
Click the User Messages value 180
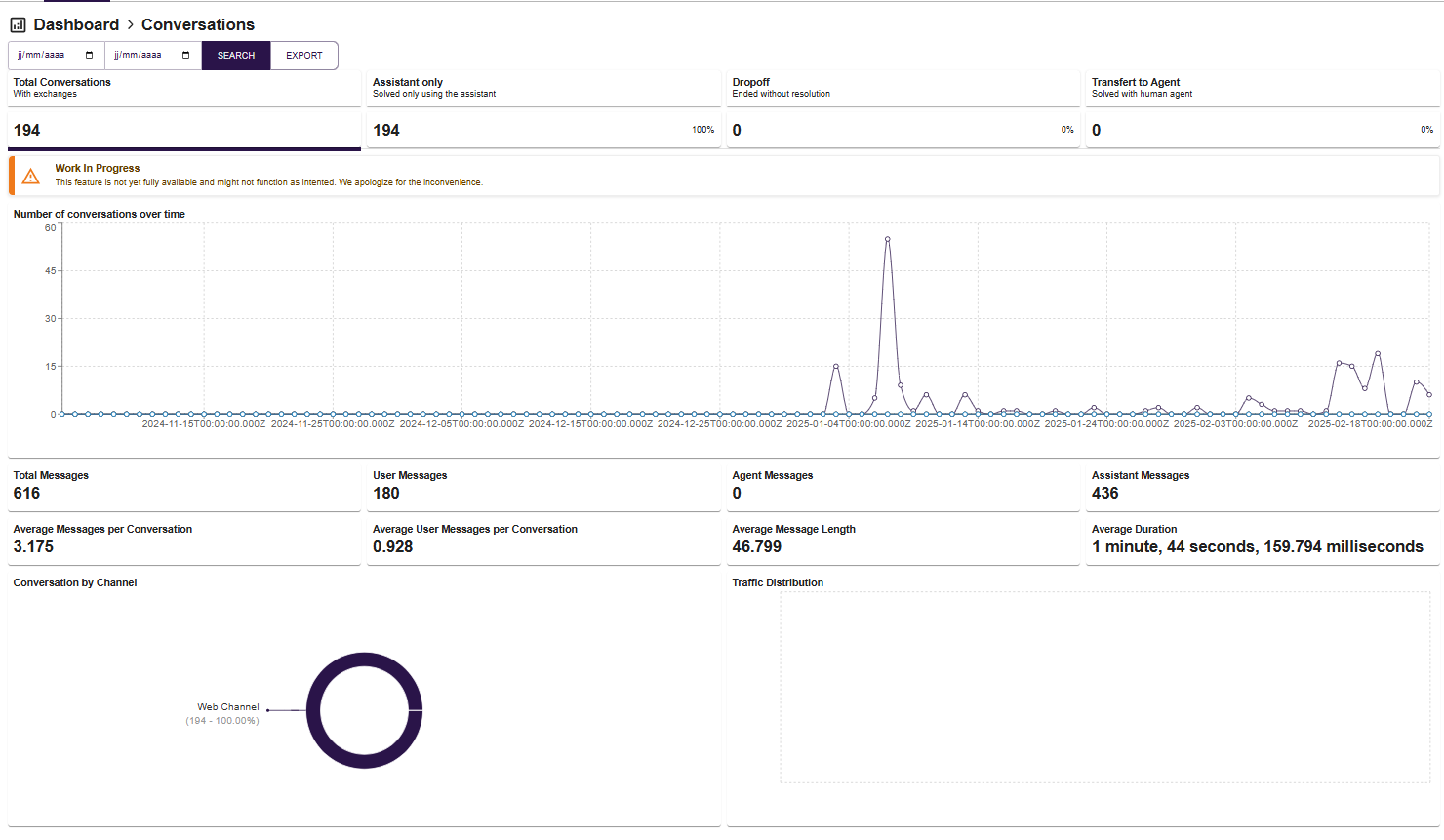386,493
